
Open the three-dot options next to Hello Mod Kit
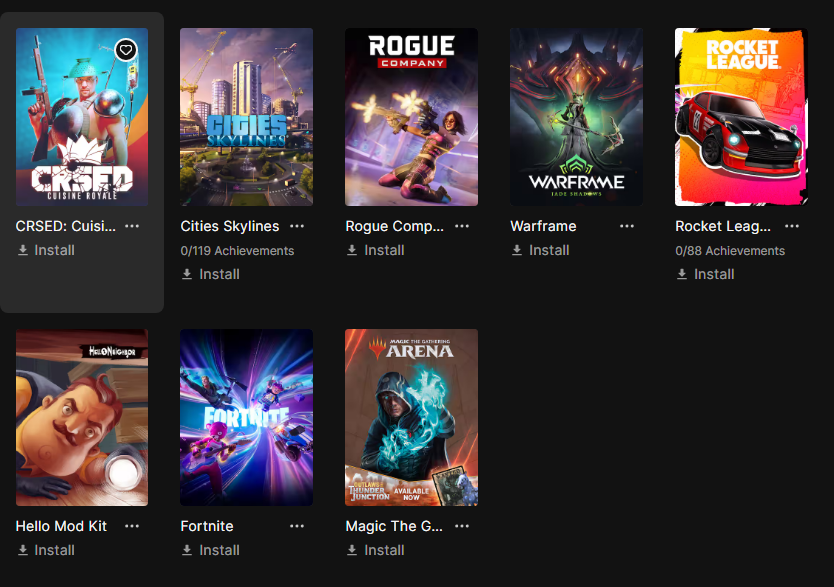(x=132, y=526)
